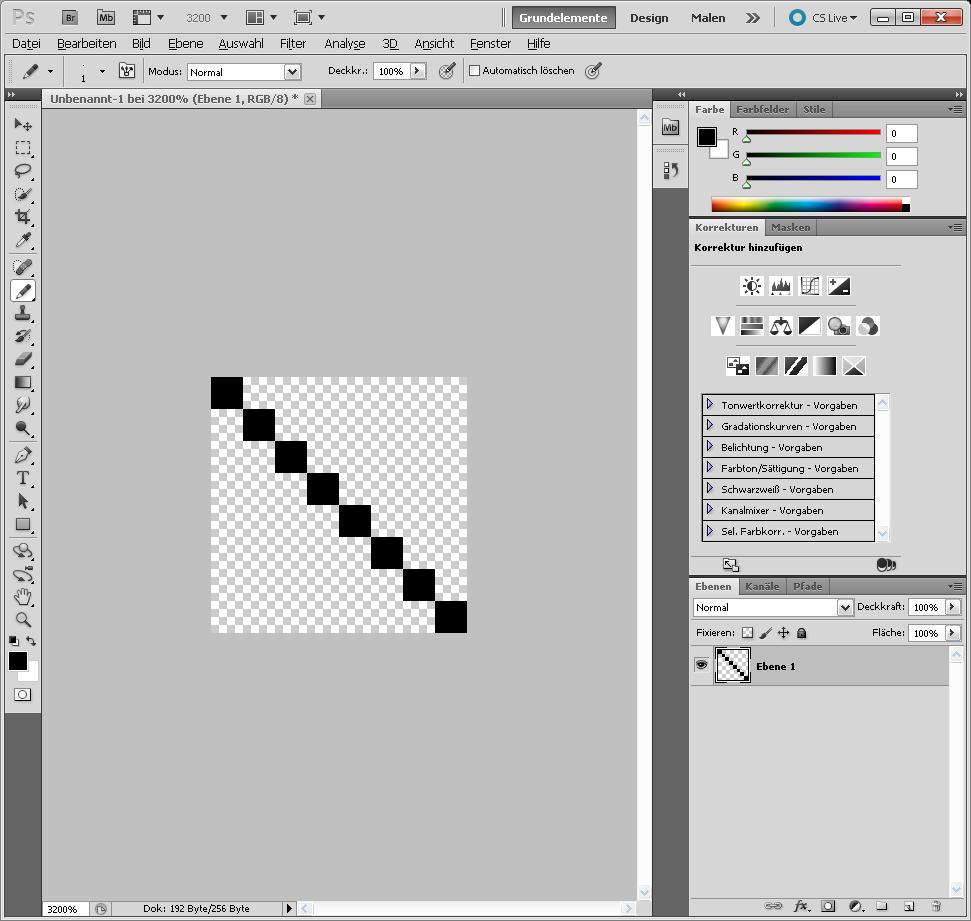The image size is (971, 921).
Task: Switch to the Kanäle tab
Action: point(762,586)
